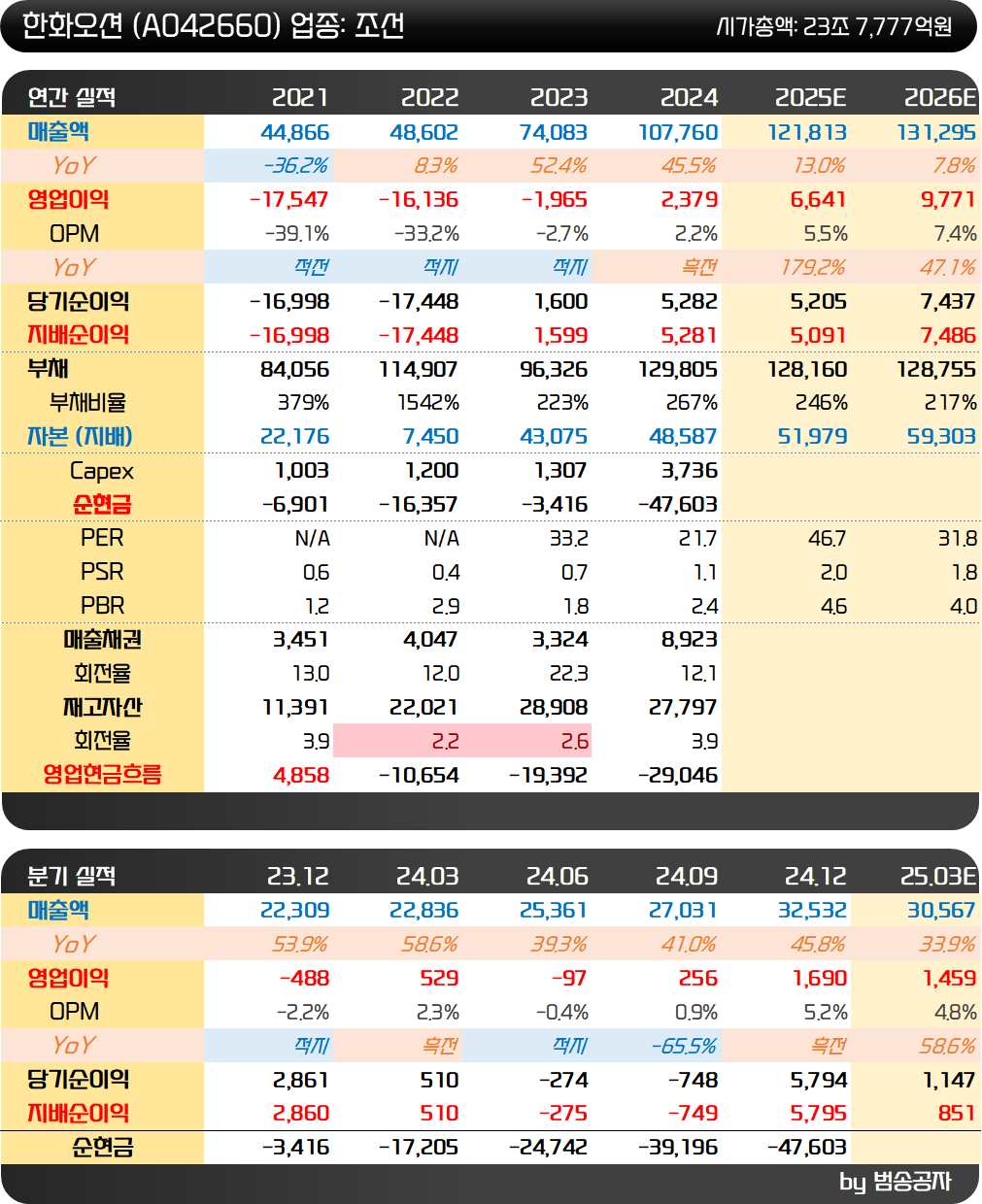The image size is (982, 1204).
Task: Select 2023 inventory value 28,908
Action: point(554,708)
